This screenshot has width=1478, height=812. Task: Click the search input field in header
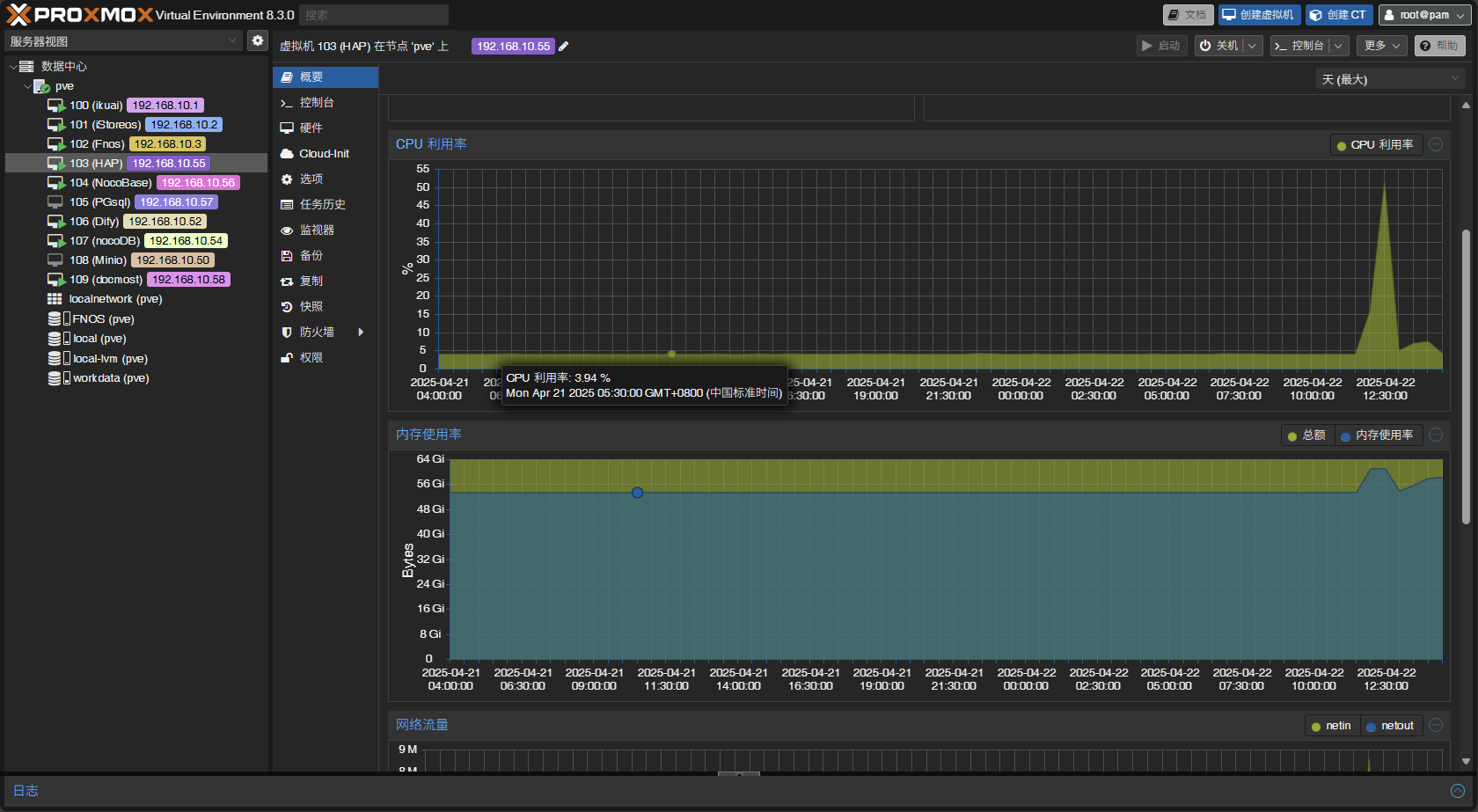pyautogui.click(x=373, y=15)
